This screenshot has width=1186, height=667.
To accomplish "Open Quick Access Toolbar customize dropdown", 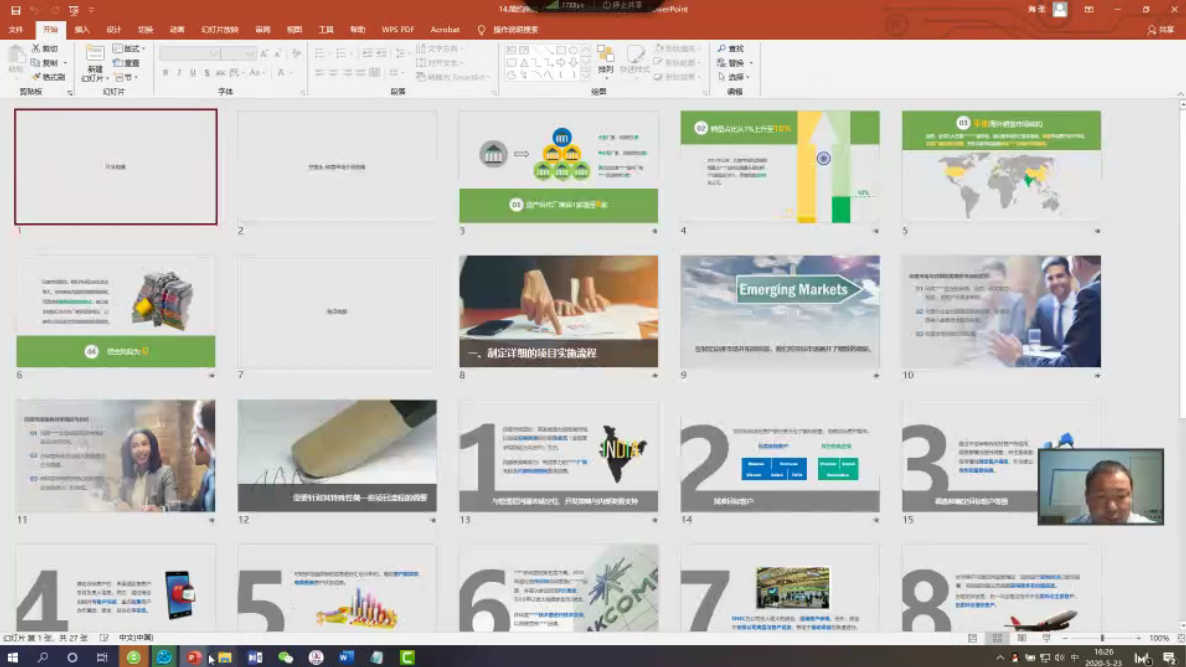I will 92,10.
